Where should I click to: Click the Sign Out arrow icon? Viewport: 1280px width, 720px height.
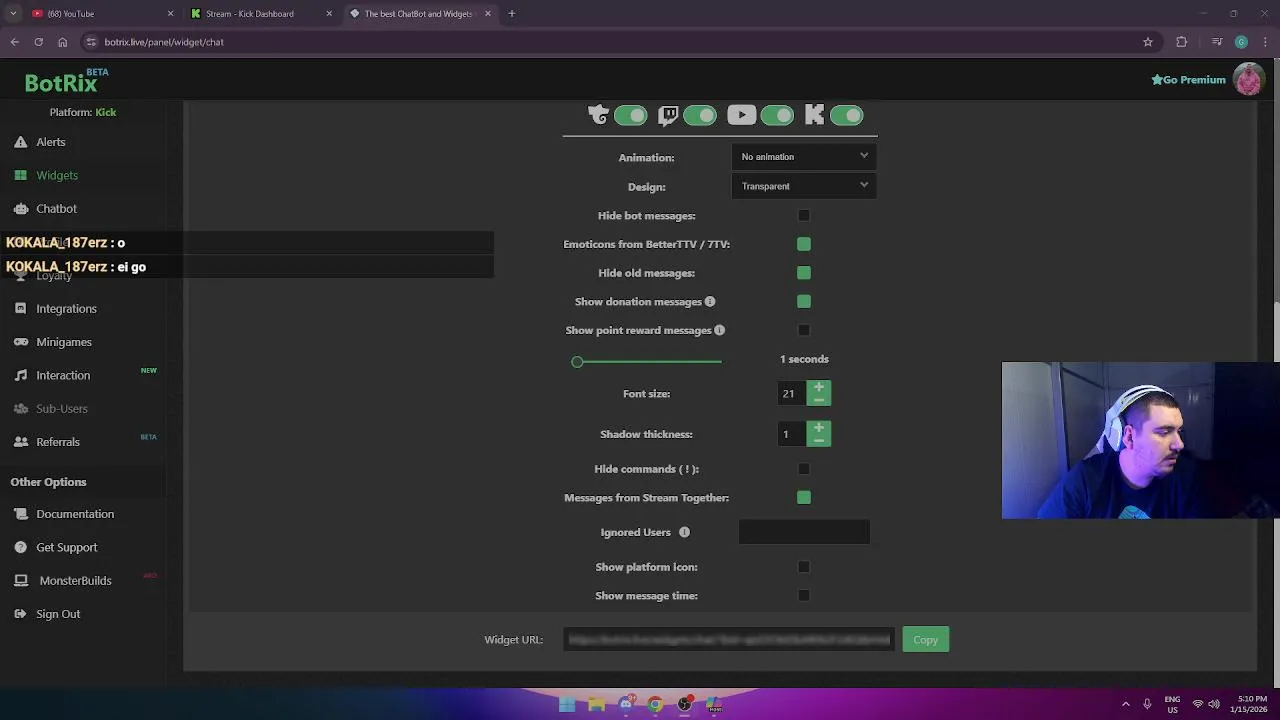pos(21,614)
